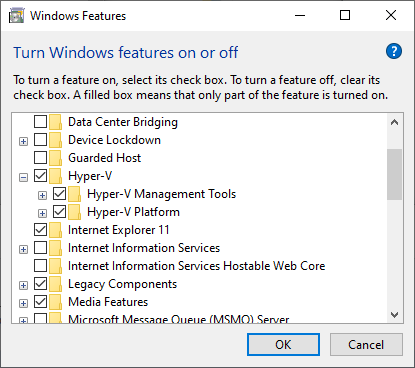Expand the Hyper-V Platform subtree
This screenshot has width=415, height=368.
tap(42, 214)
